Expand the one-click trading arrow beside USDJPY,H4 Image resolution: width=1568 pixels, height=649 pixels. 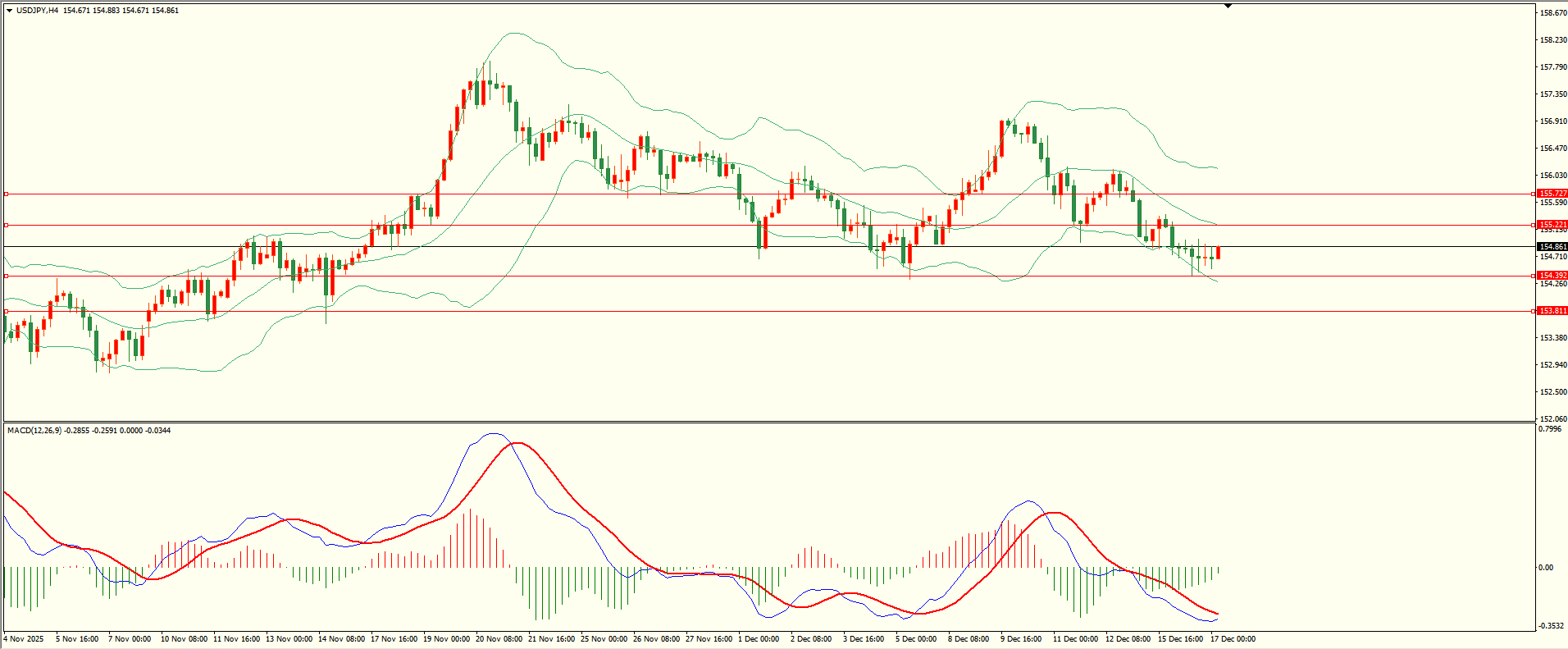point(9,11)
